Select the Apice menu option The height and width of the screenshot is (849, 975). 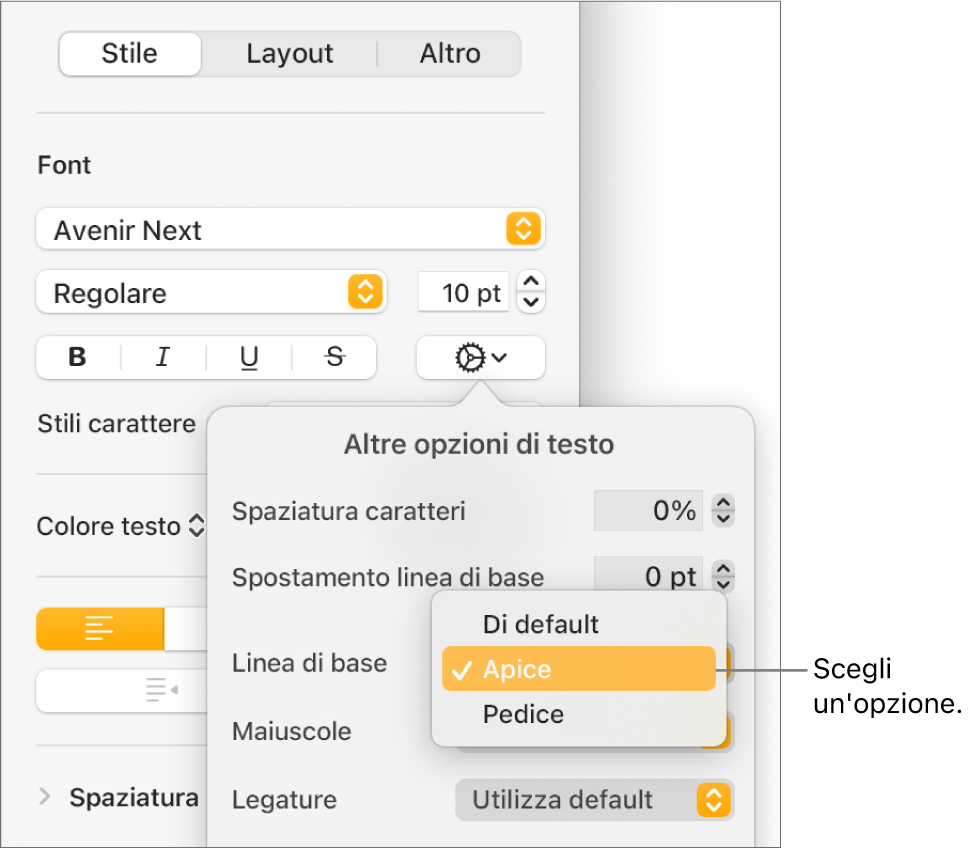[579, 669]
